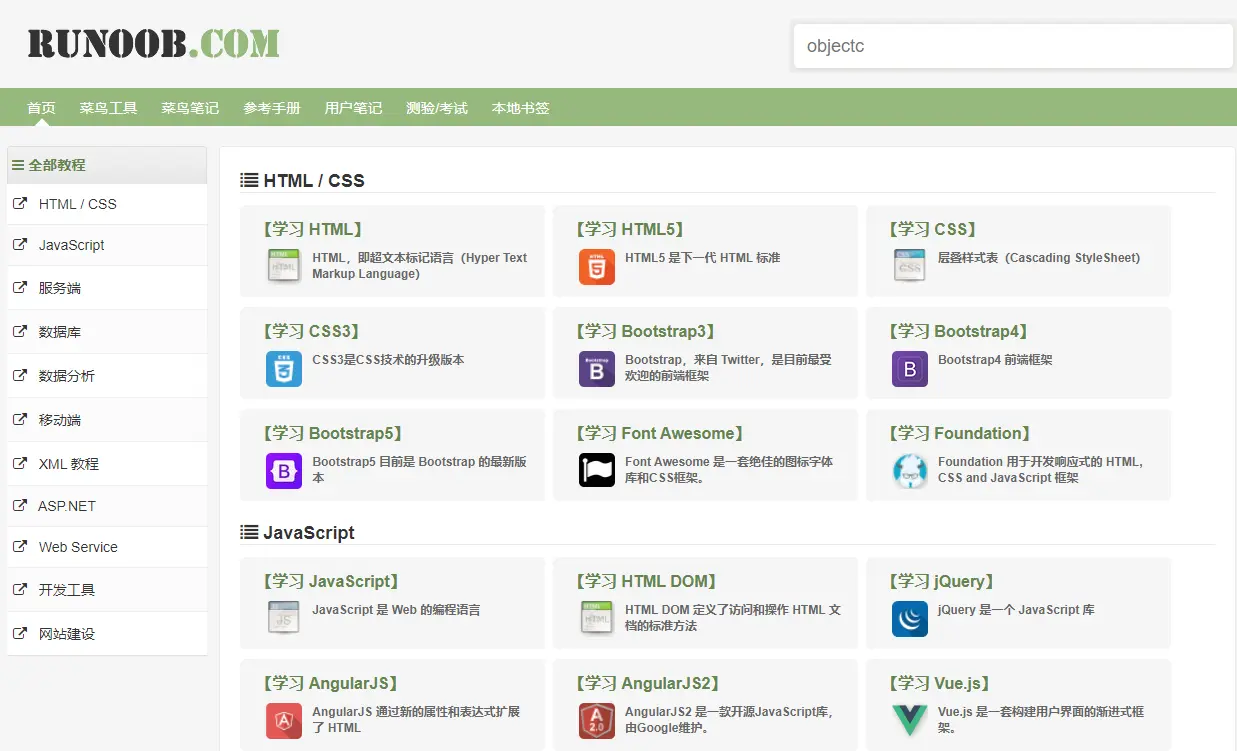This screenshot has width=1237, height=751.
Task: Open the 【学习 Bootstrap3】 link
Action: pos(645,331)
